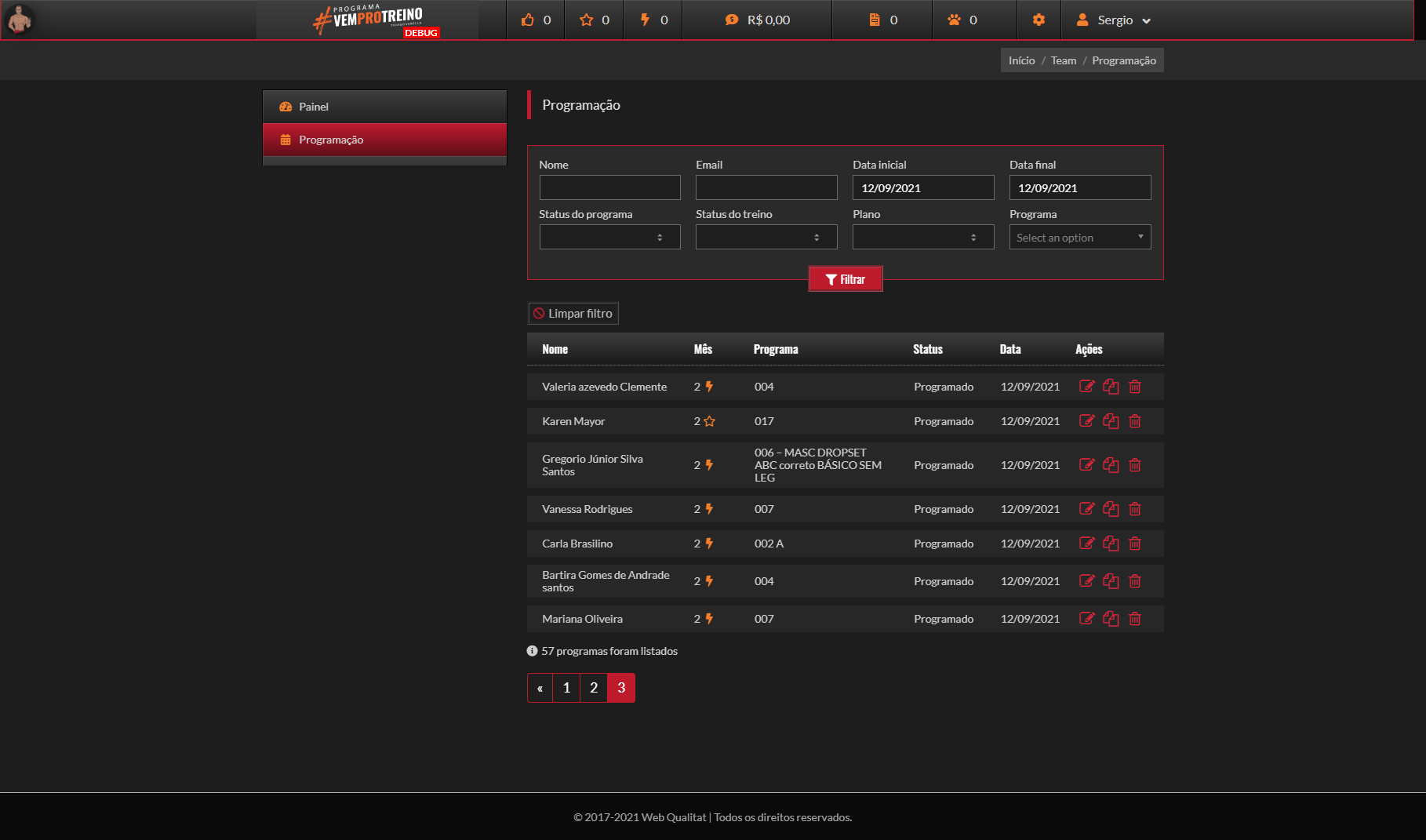1426x840 pixels.
Task: Click the thumbs-up counter icon
Action: click(528, 20)
